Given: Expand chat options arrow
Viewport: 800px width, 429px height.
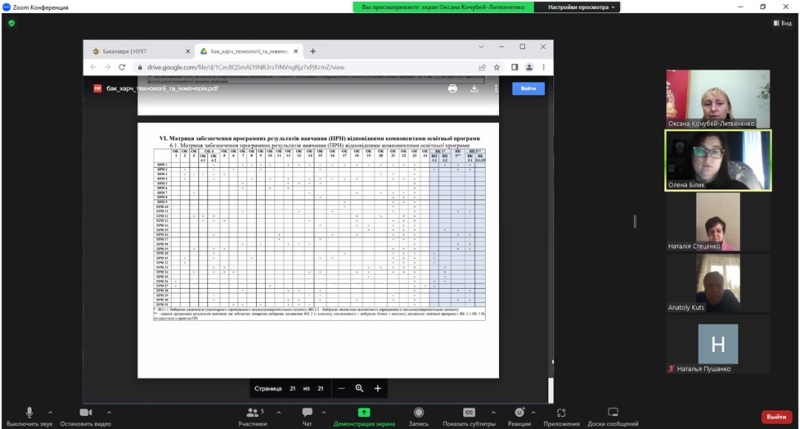Looking at the screenshot, I should pyautogui.click(x=323, y=412).
